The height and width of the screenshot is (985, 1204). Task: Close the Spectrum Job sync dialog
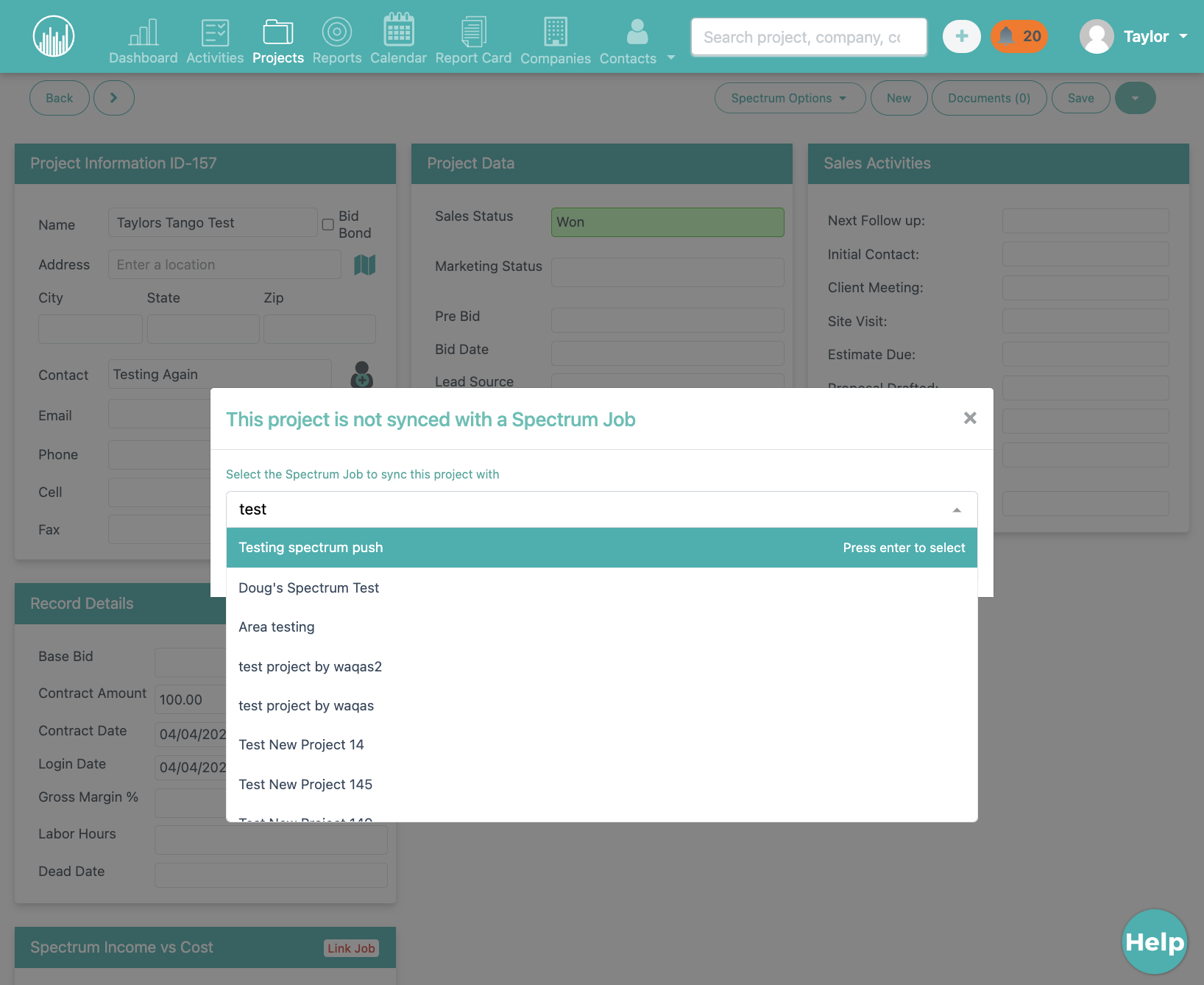pos(970,418)
